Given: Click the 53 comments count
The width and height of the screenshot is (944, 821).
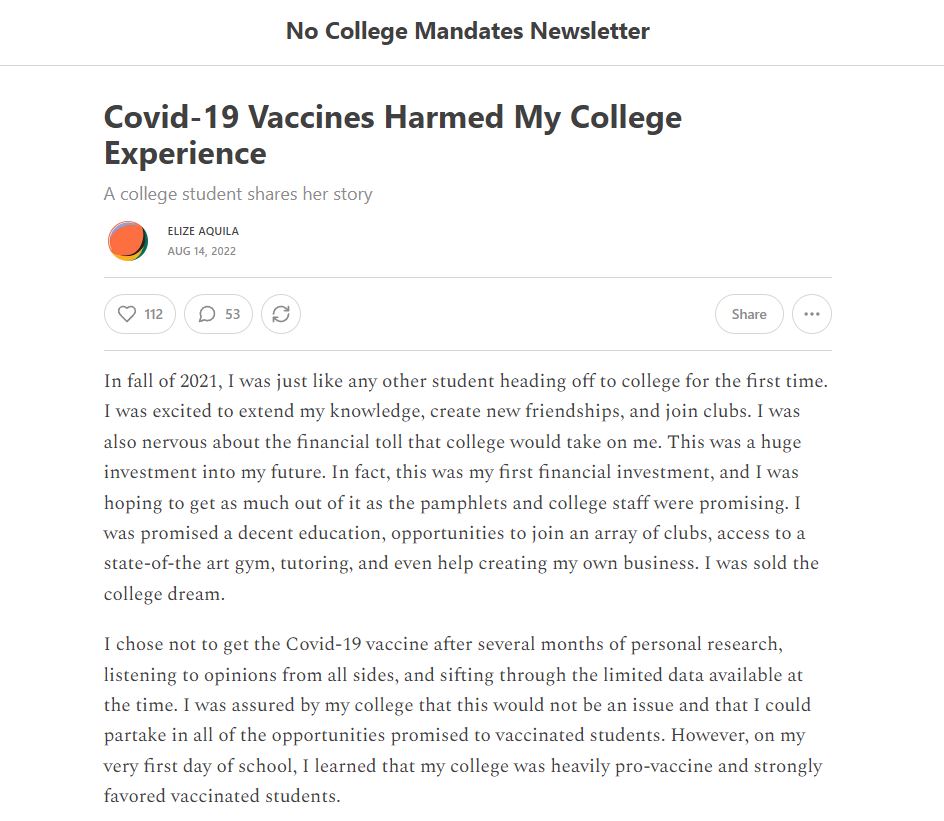Looking at the screenshot, I should (232, 314).
